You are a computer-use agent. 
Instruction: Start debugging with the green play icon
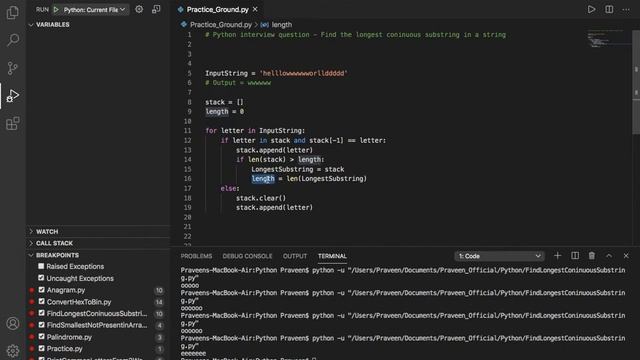click(56, 9)
